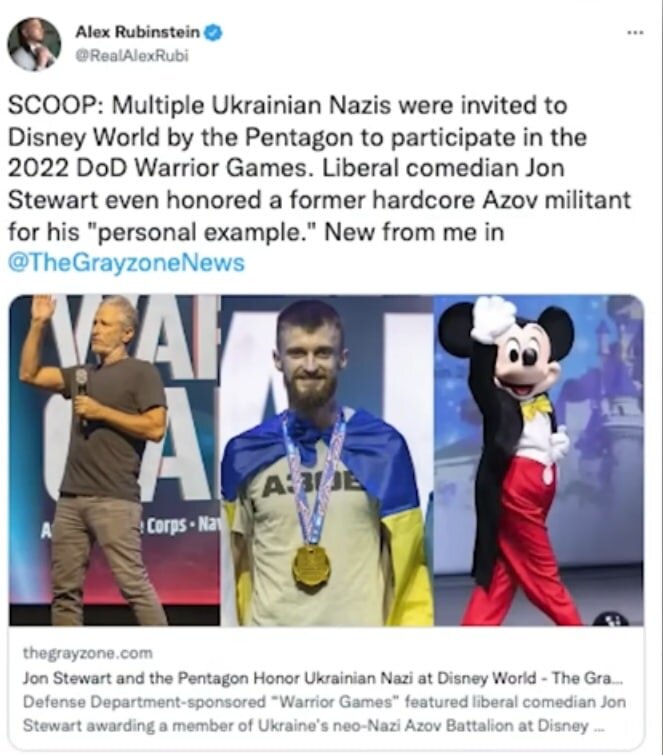Open Alex Rubinstein's round profile avatar
This screenshot has height=755, width=663.
pos(34,44)
